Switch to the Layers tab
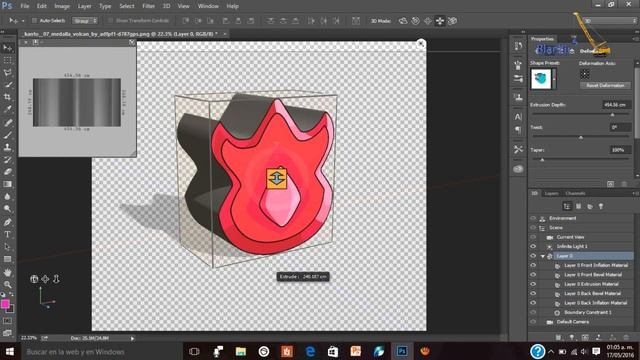 pos(551,193)
